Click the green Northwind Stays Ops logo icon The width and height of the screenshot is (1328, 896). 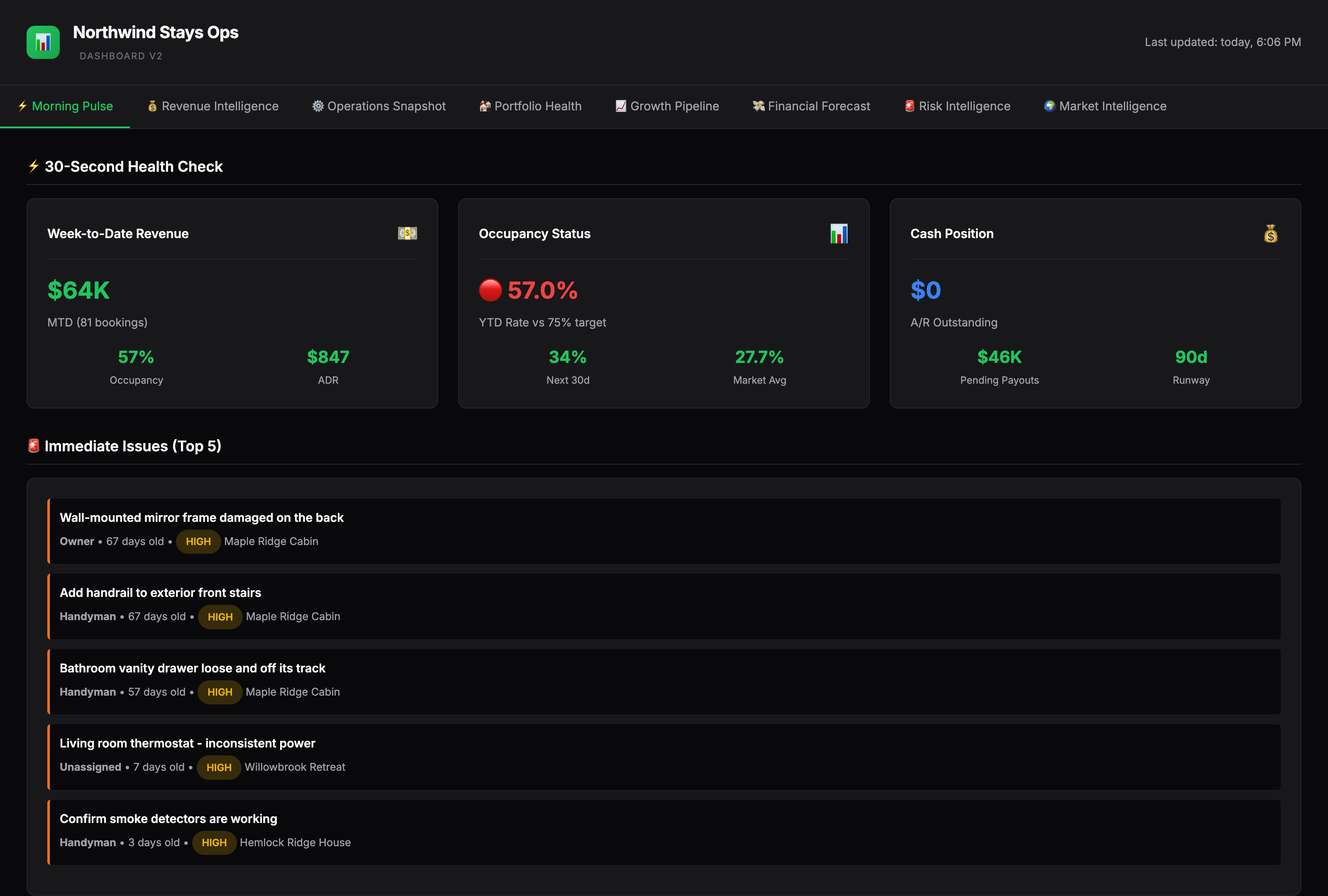(43, 42)
